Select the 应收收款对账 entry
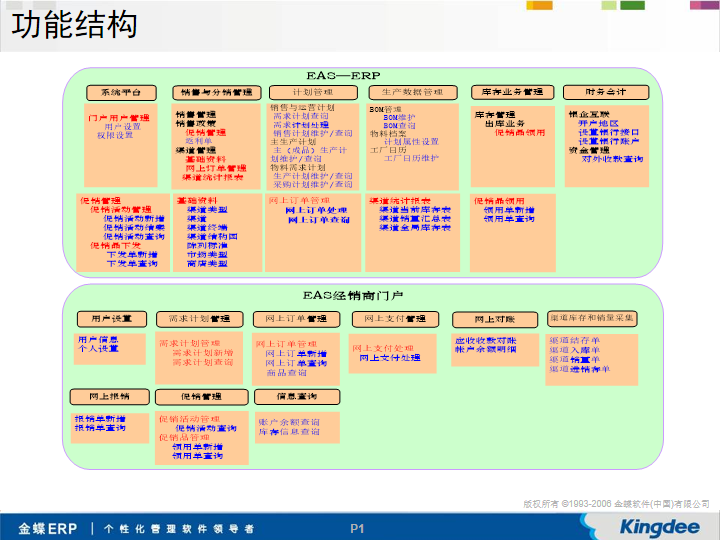Image resolution: width=720 pixels, height=540 pixels. coord(486,341)
